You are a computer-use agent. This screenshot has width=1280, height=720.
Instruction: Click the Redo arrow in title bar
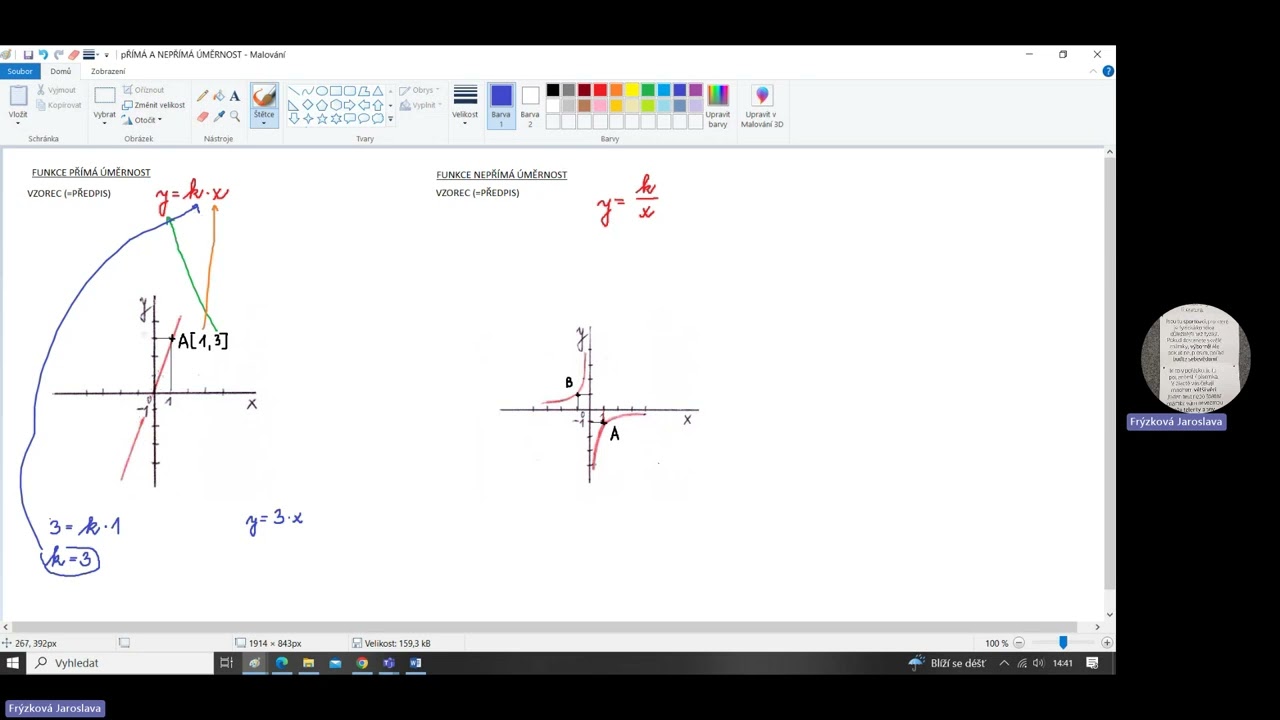tap(58, 55)
